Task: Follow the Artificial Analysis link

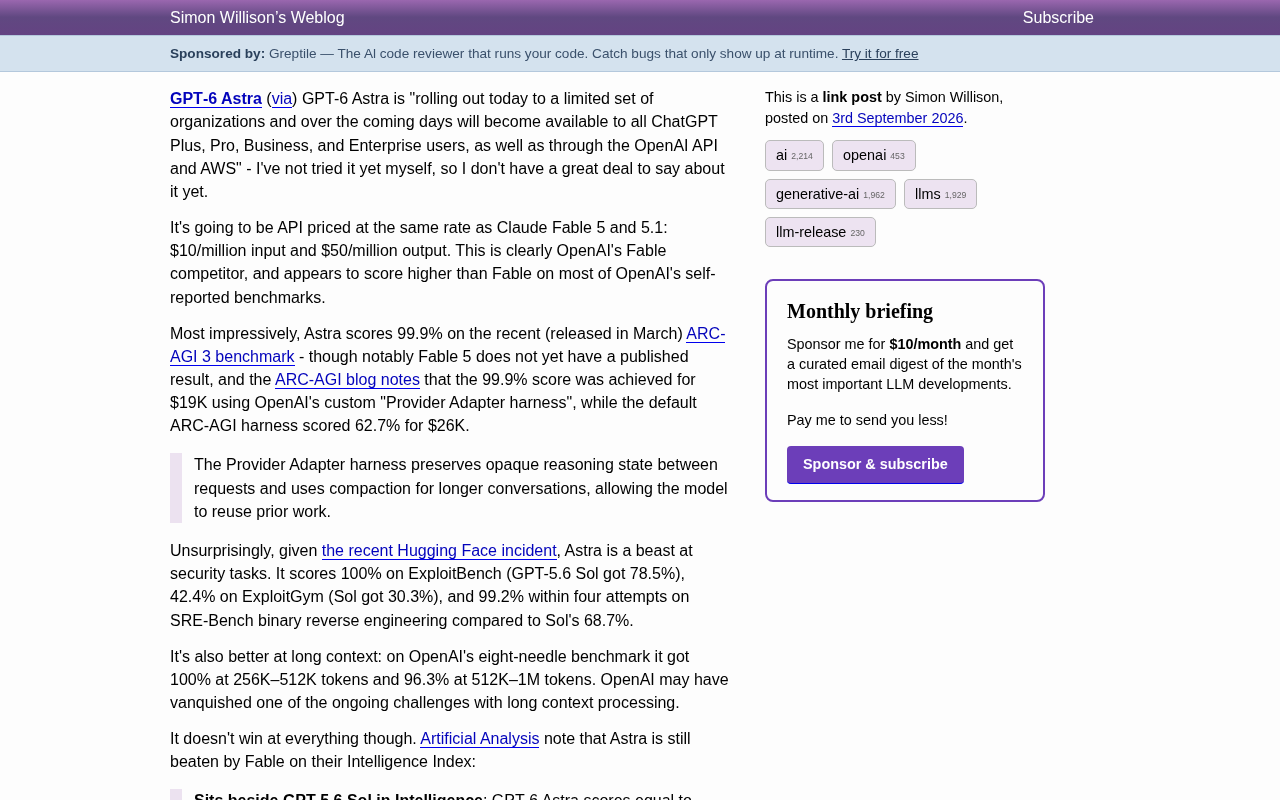Action: [x=479, y=739]
